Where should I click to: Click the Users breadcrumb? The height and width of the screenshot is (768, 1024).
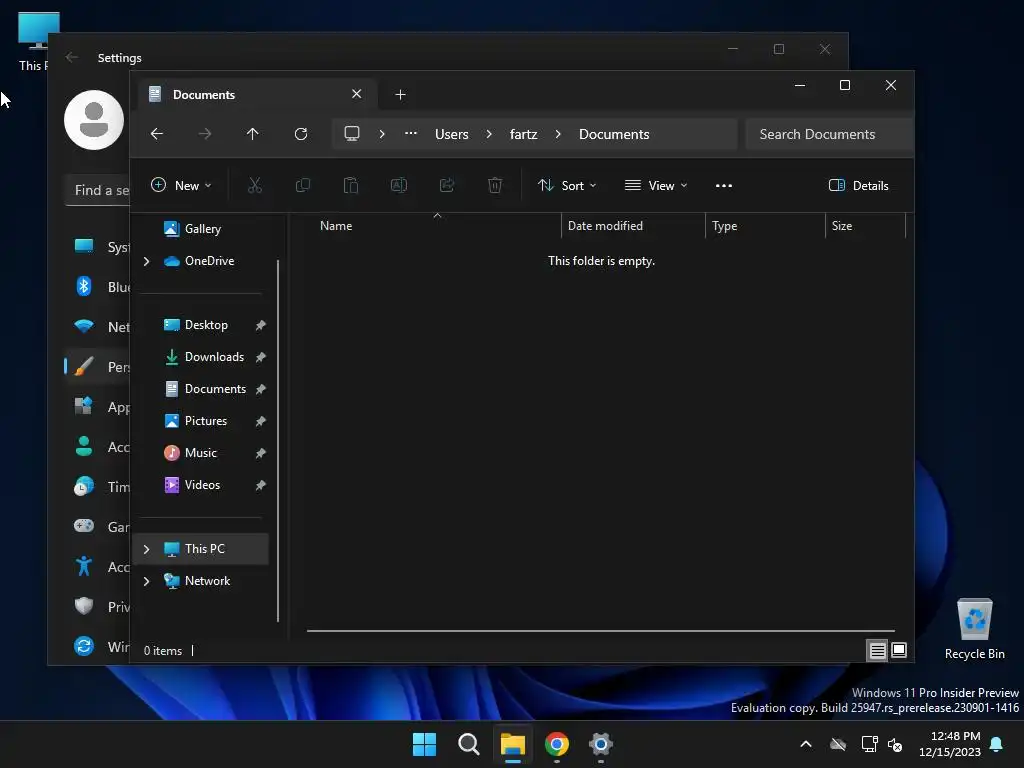point(452,134)
